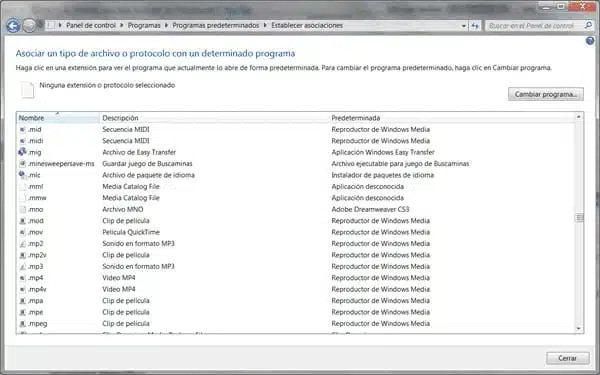Click the scrollbar down arrow
Image resolution: width=600 pixels, height=375 pixels.
[x=579, y=329]
